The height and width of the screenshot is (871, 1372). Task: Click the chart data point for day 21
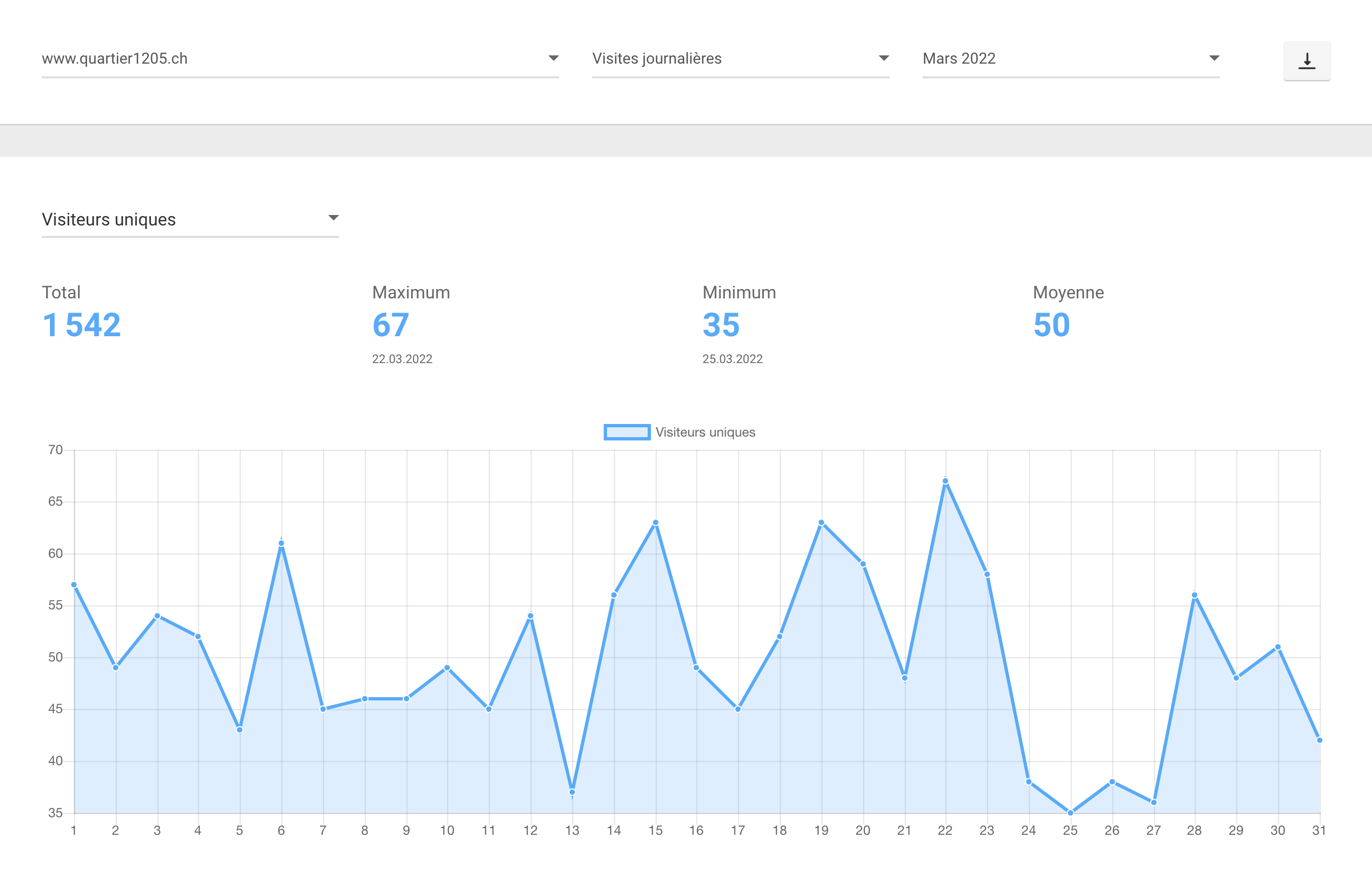905,678
